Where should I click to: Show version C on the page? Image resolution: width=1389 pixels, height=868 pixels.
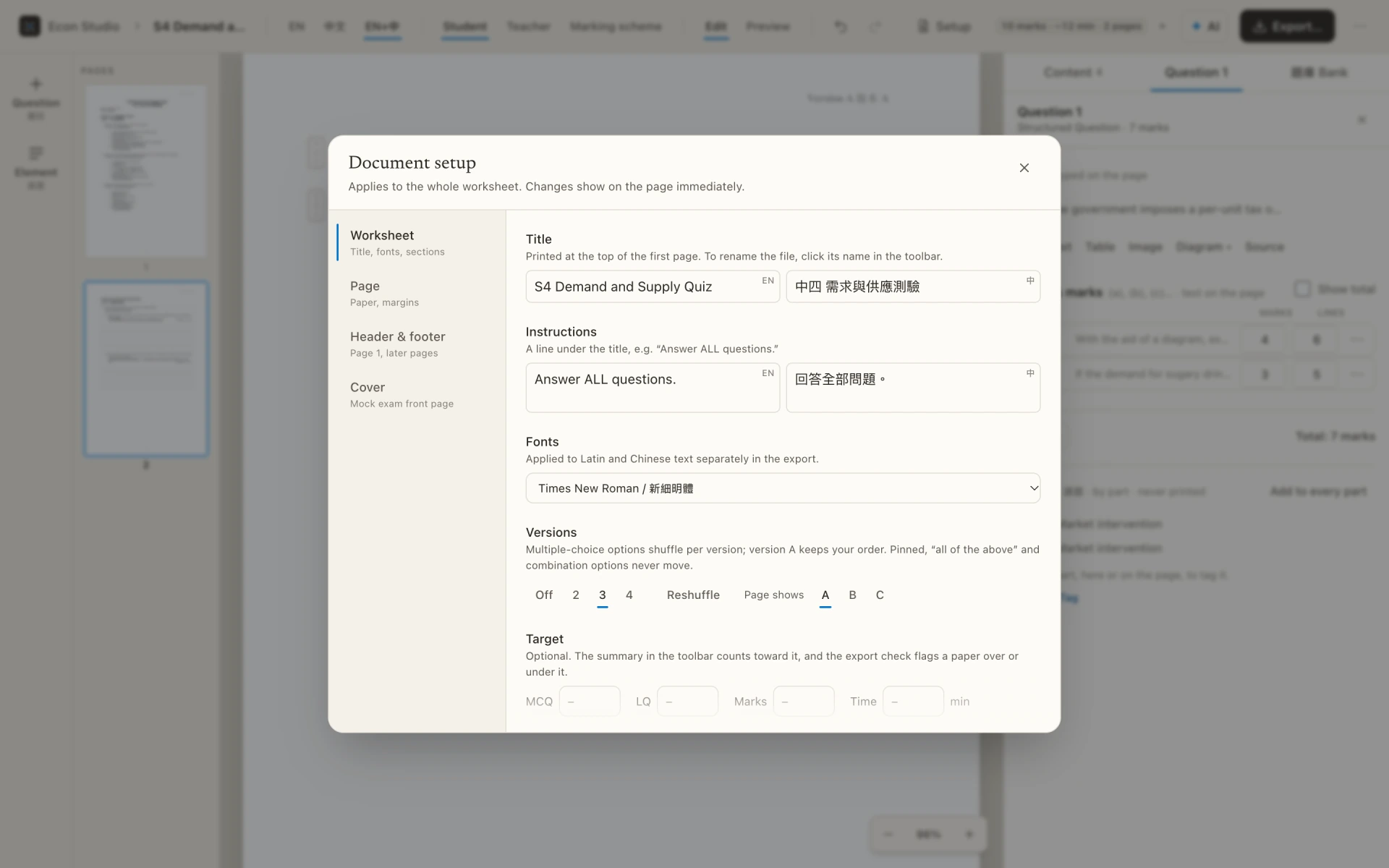point(880,595)
